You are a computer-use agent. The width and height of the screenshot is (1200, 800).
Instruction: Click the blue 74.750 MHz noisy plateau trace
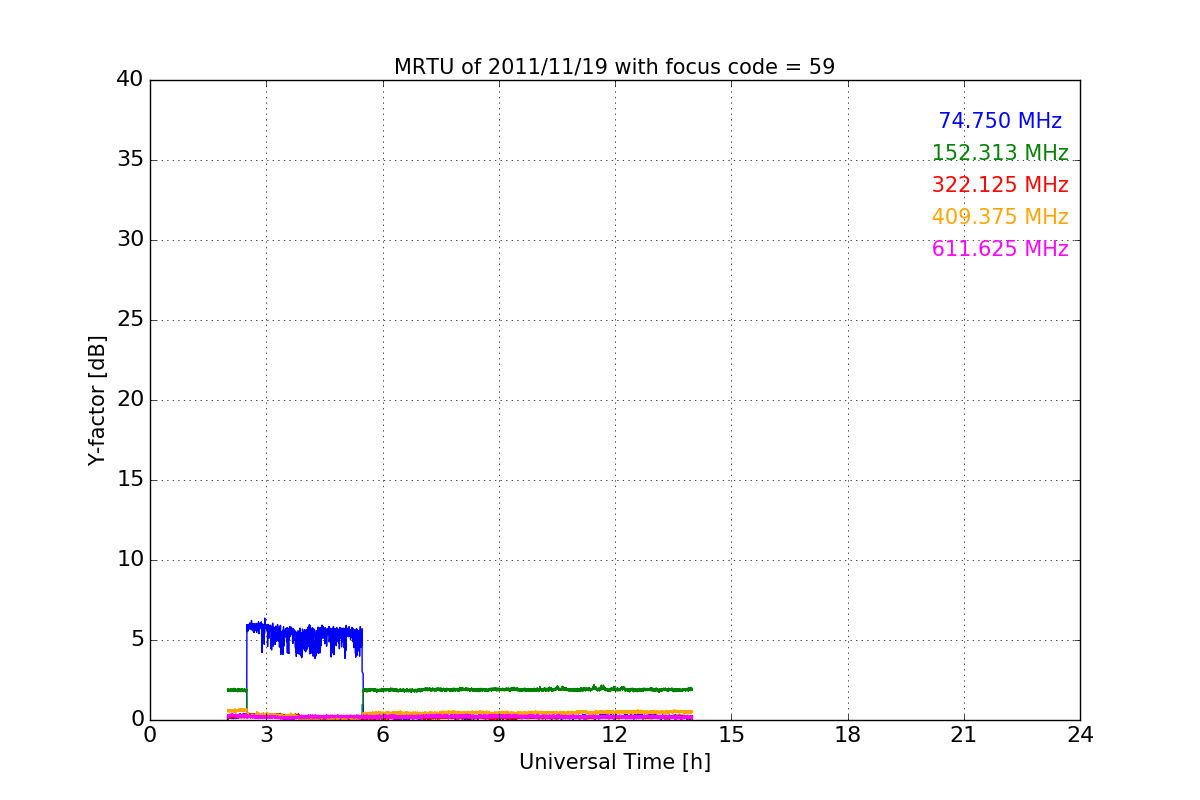click(305, 637)
